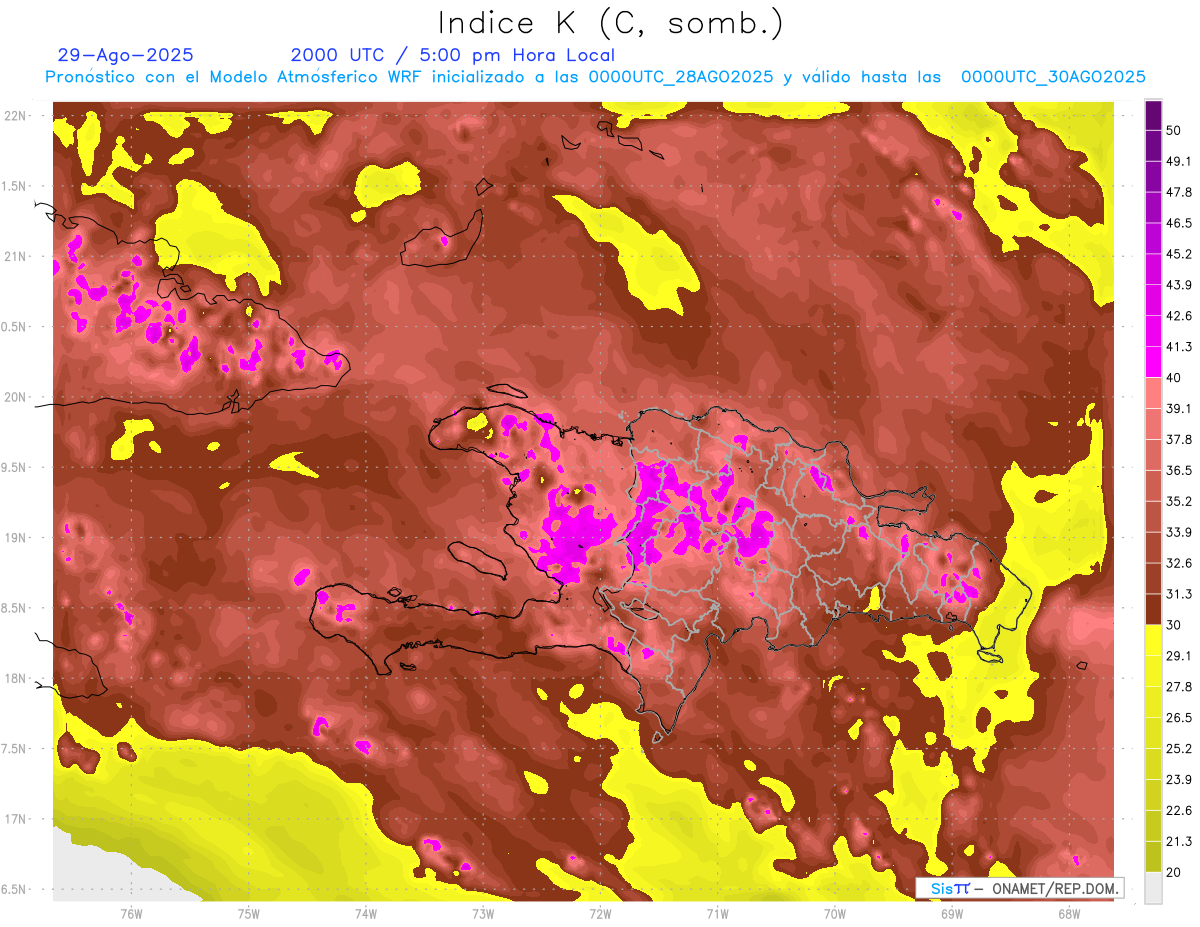Click the '68W' longitude label
Screen dimensions: 1200x927
[1069, 914]
